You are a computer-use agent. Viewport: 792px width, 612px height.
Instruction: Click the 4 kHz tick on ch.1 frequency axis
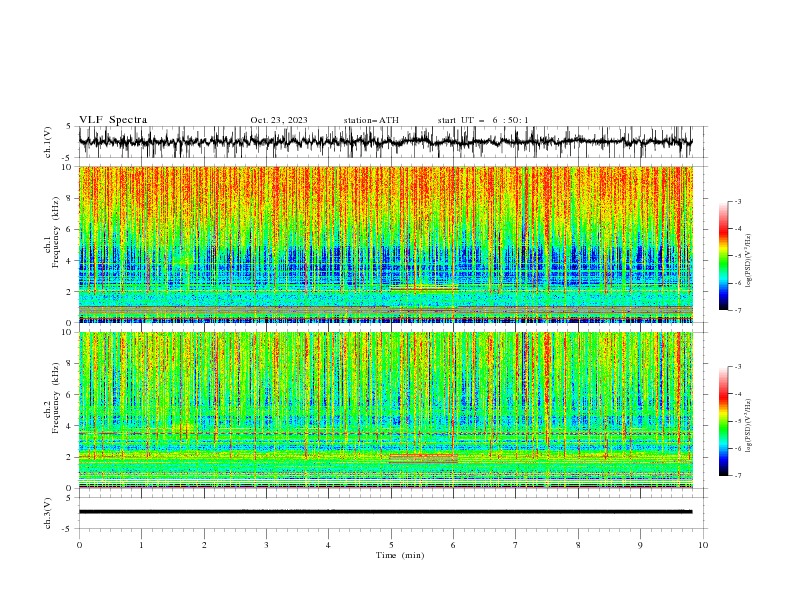click(70, 261)
